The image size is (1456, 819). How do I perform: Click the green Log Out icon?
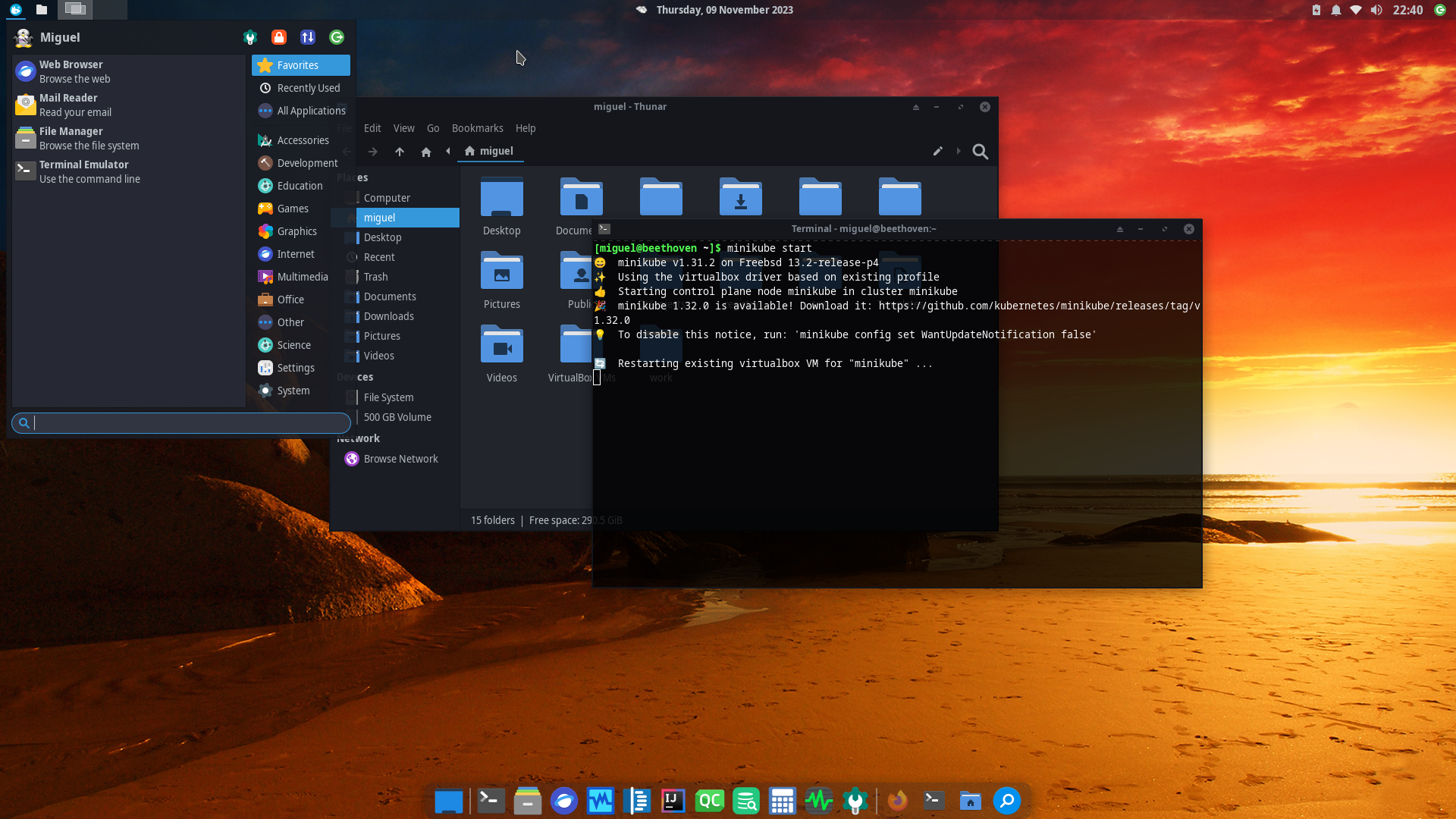pos(337,37)
